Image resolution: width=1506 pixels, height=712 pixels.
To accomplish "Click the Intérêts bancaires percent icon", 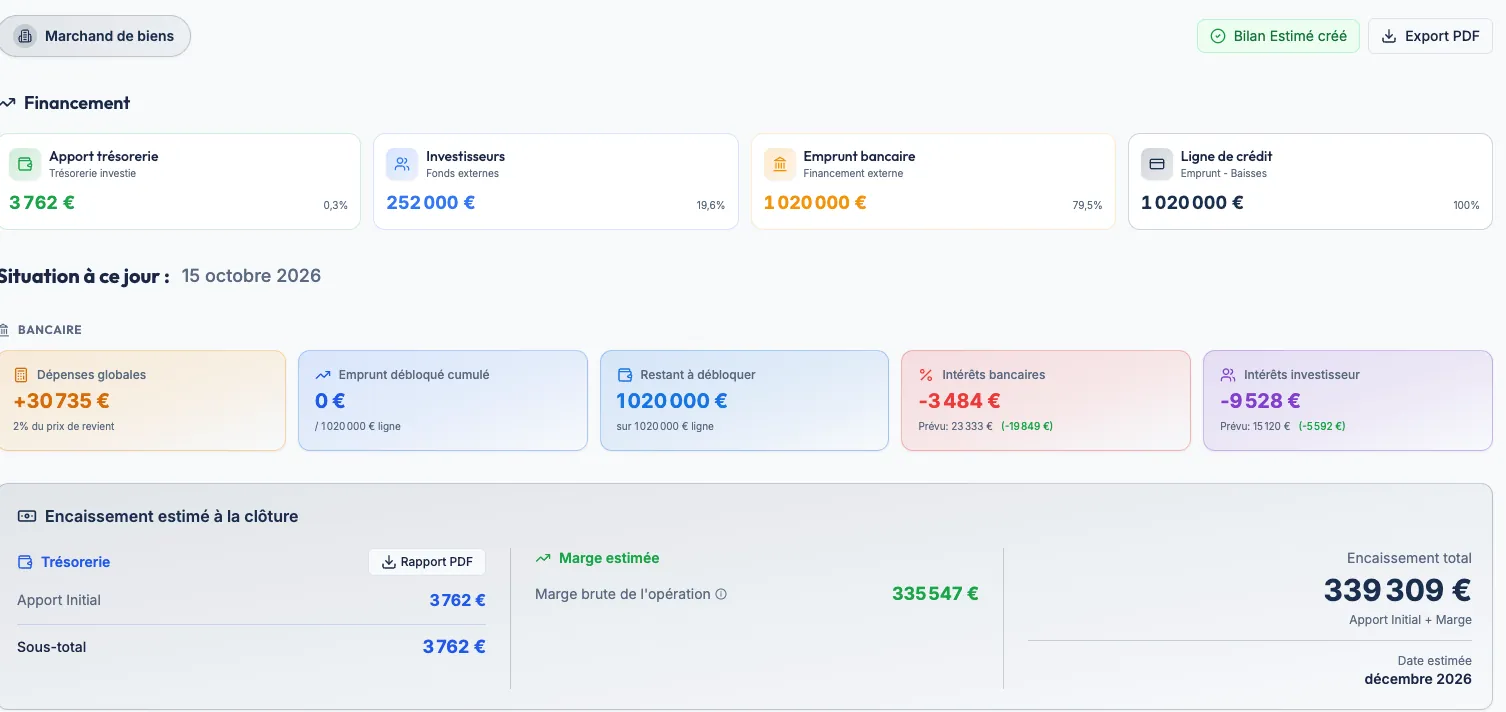I will tap(926, 375).
